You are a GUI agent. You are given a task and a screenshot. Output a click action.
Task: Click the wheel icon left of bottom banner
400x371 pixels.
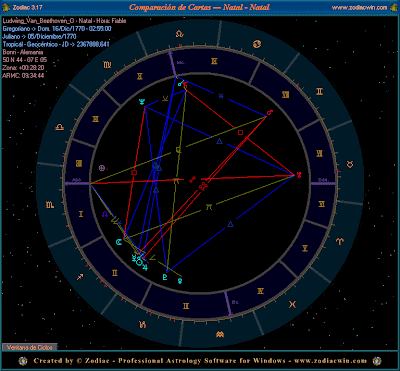tap(23, 360)
